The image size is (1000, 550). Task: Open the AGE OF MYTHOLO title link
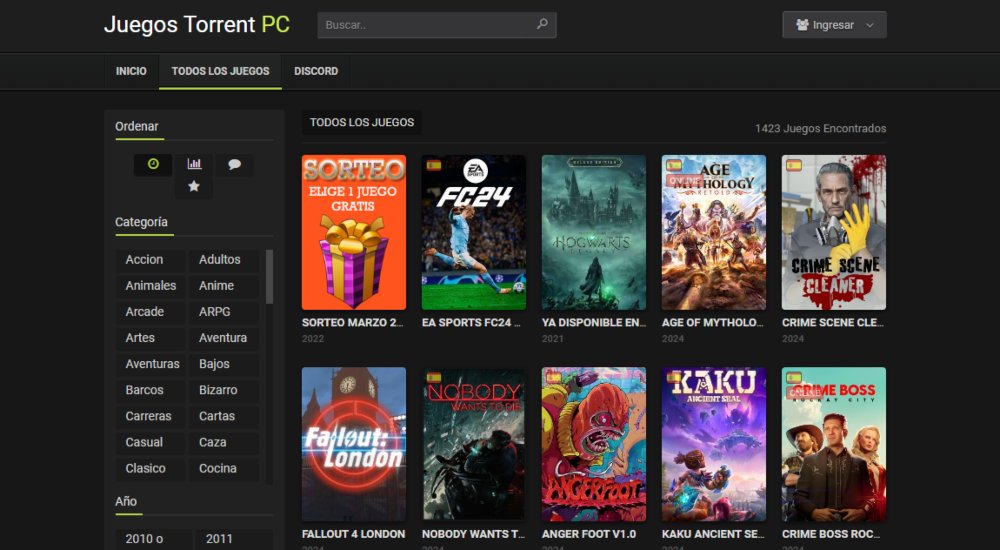pyautogui.click(x=712, y=323)
